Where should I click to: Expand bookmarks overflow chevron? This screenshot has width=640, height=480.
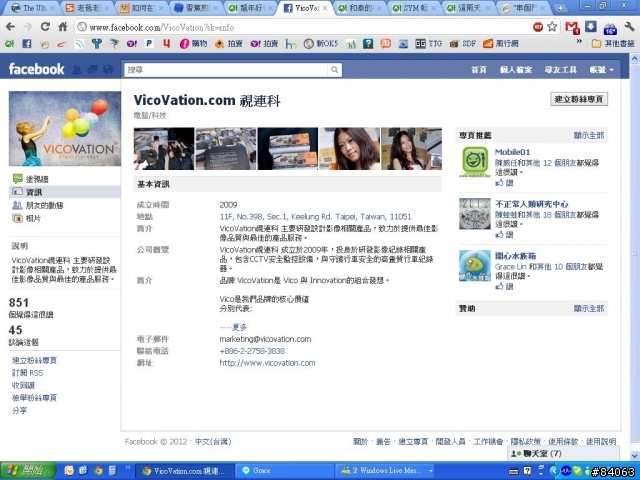coord(579,41)
